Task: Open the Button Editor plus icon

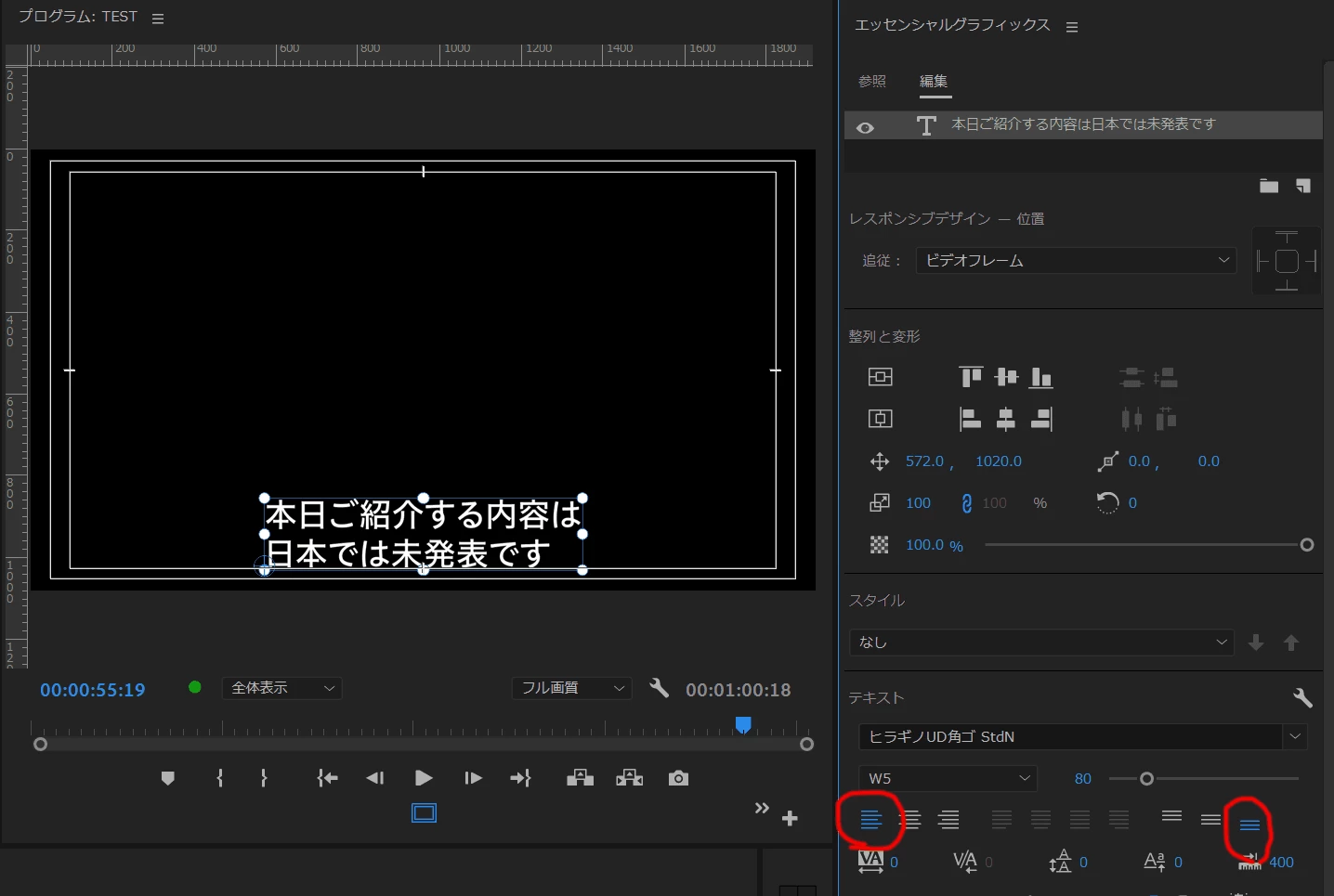Action: (790, 818)
